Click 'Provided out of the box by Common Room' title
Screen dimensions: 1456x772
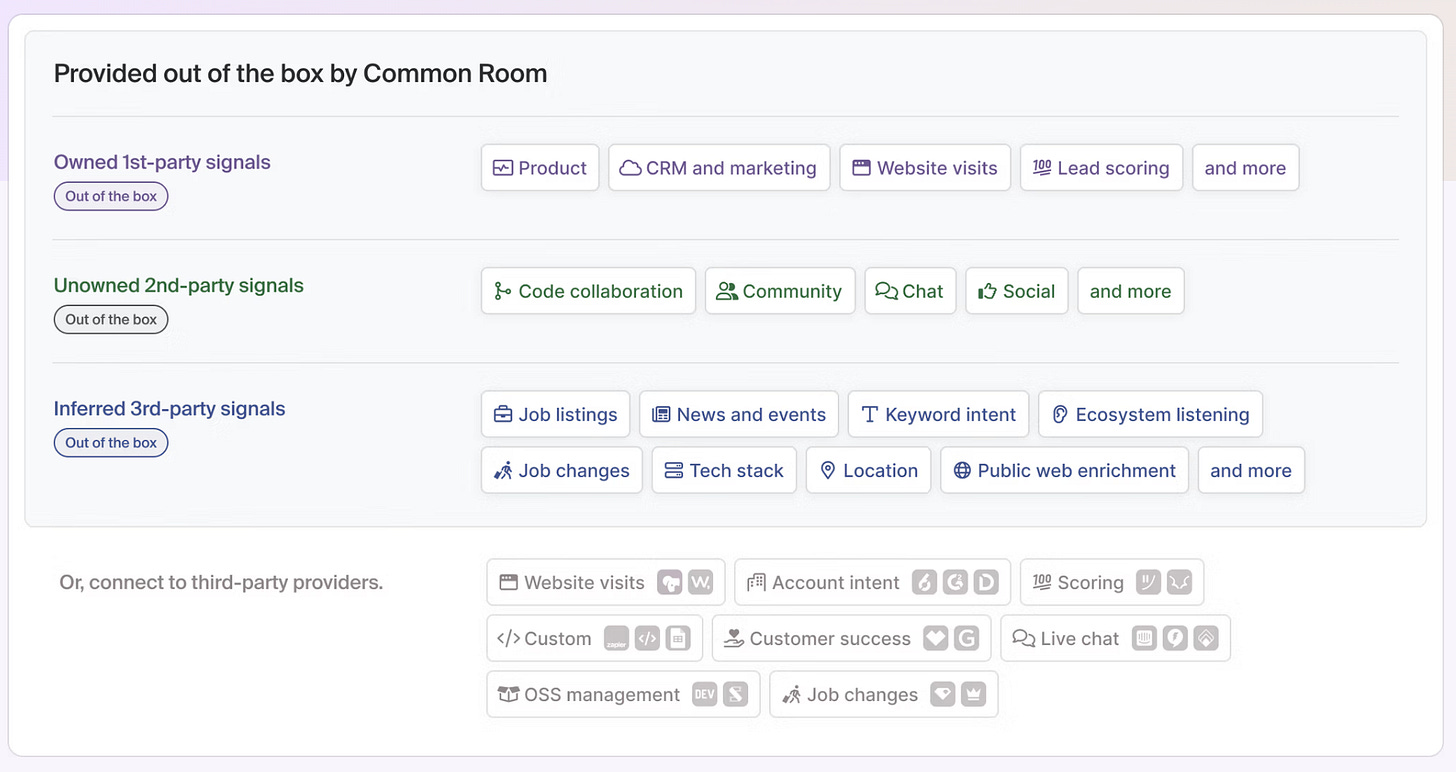(300, 73)
